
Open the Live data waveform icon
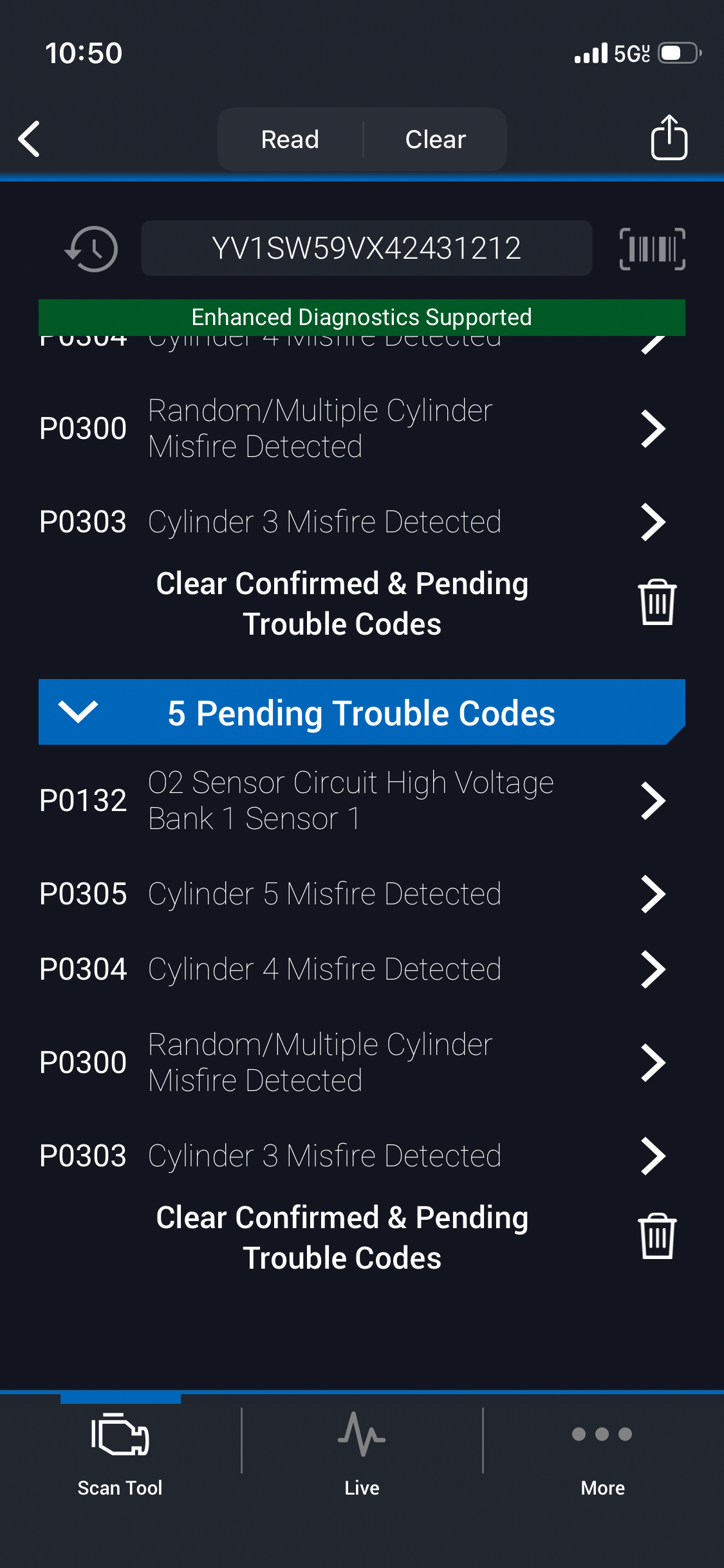tap(362, 1434)
